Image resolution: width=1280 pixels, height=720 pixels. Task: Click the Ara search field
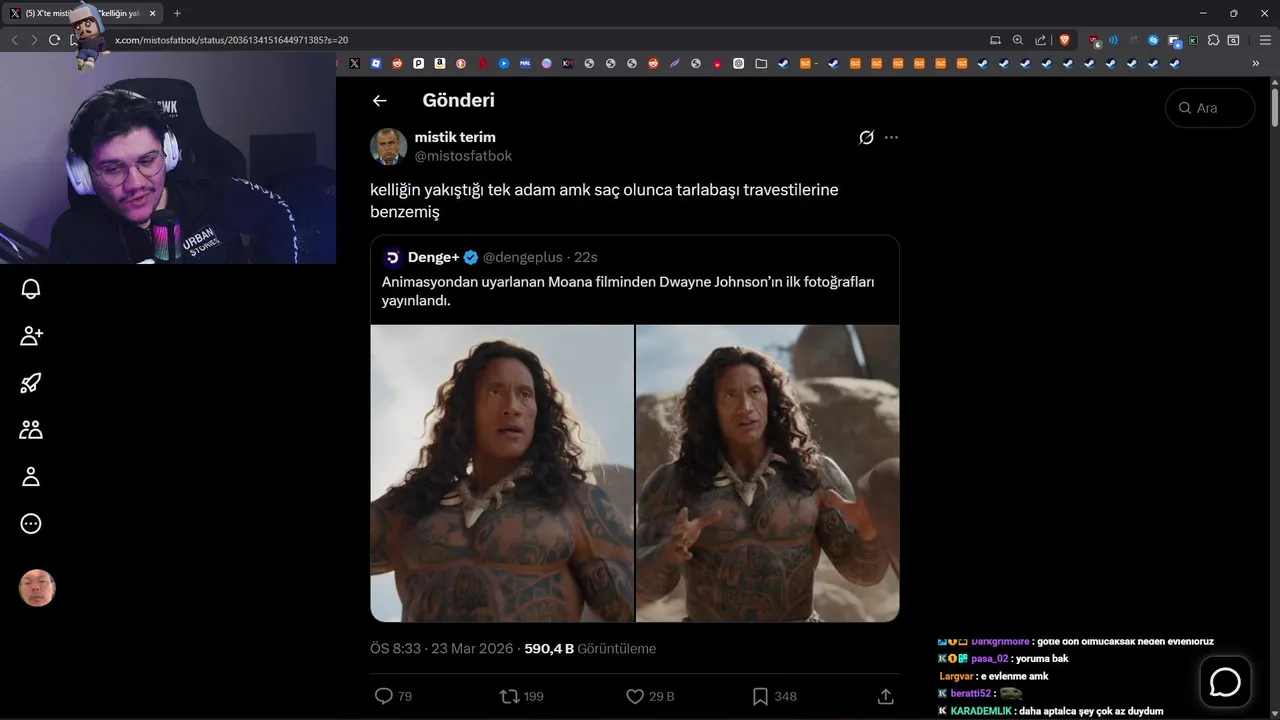pos(1210,108)
